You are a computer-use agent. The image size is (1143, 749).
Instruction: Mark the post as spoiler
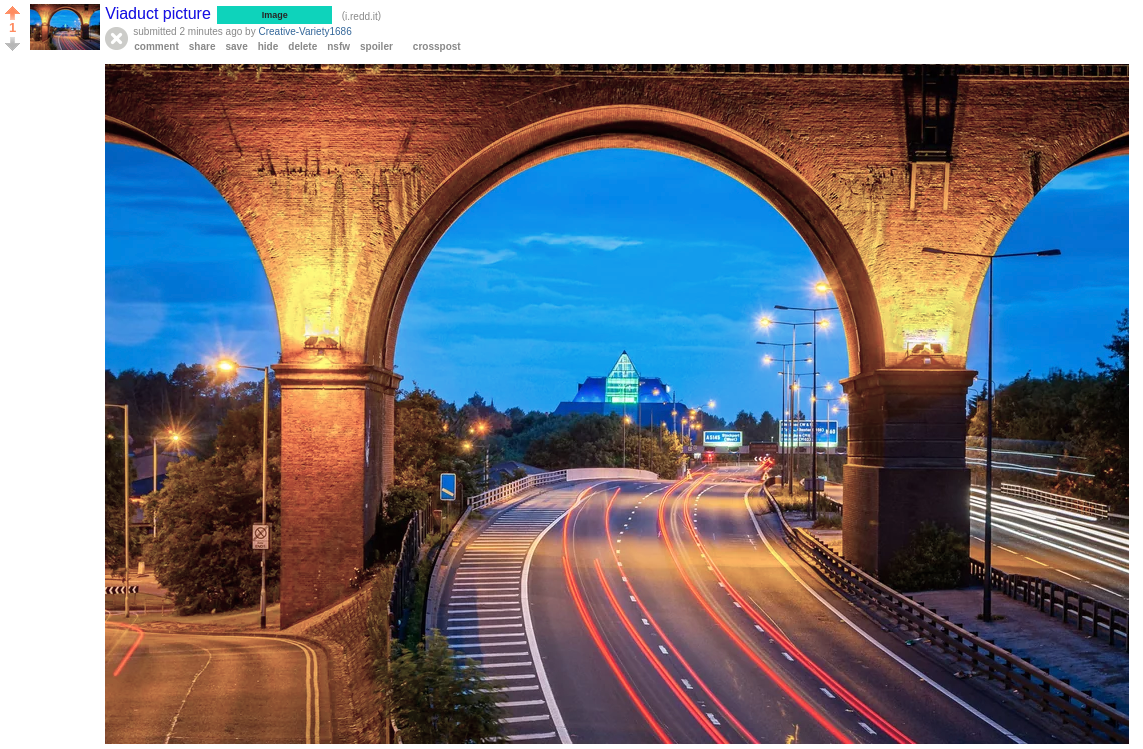coord(376,47)
